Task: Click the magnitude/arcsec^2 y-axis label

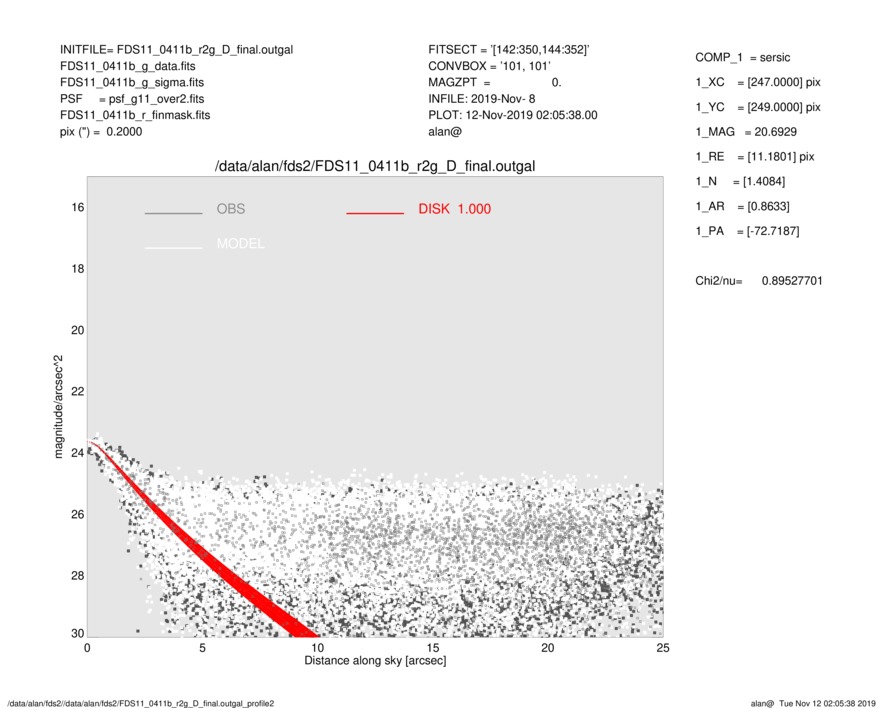Action: tap(58, 407)
